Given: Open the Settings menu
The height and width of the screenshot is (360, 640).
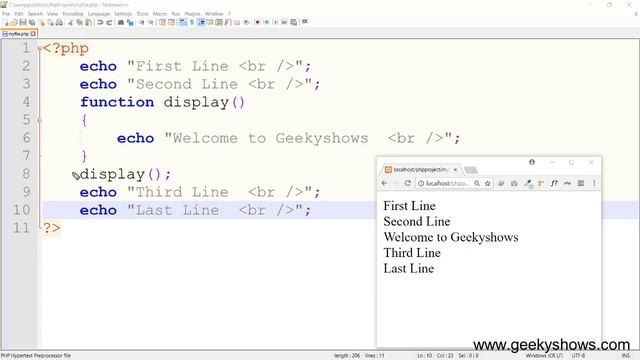Looking at the screenshot, I should coord(123,14).
